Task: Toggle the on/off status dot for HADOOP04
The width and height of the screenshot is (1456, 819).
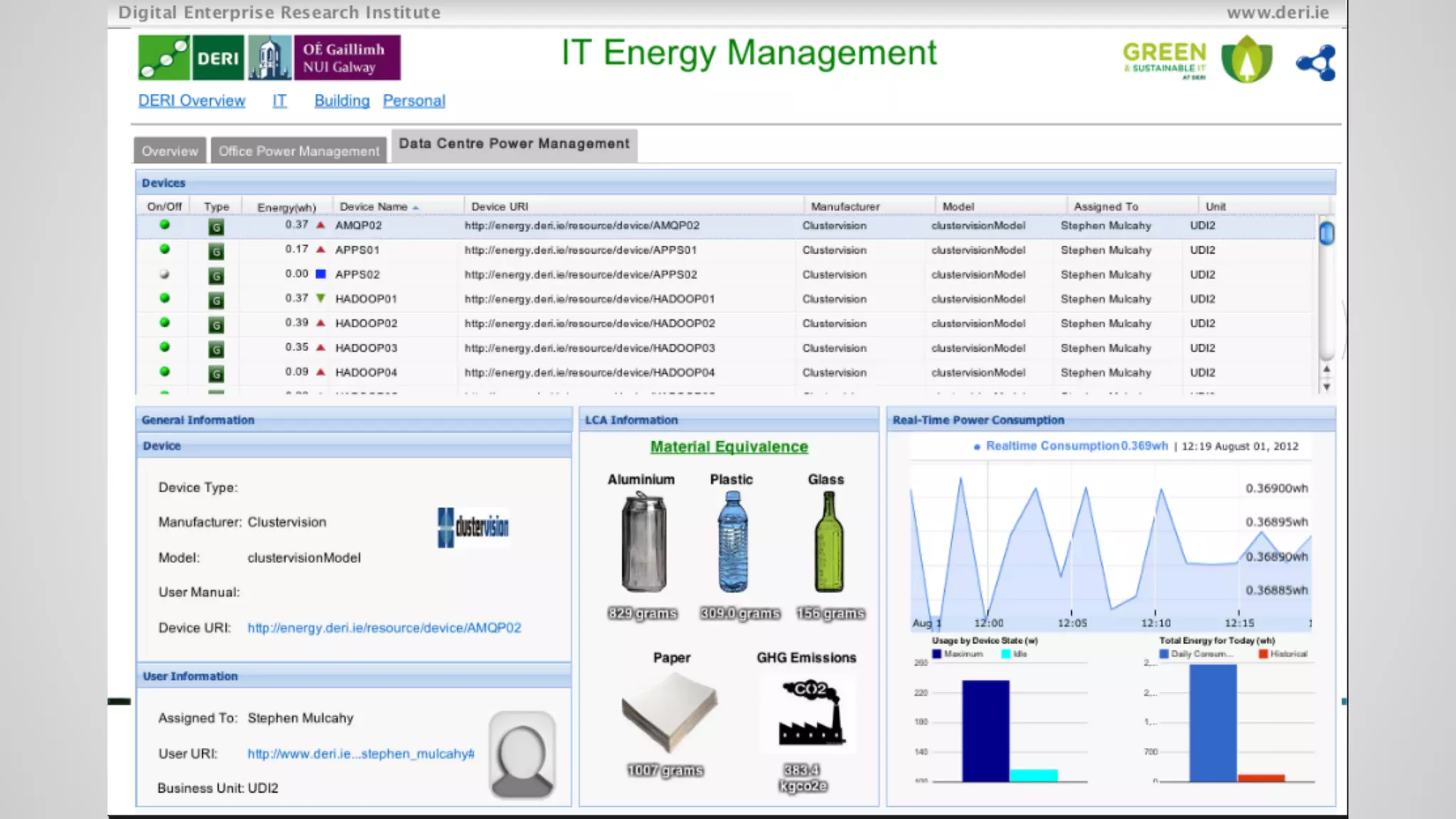Action: pos(165,372)
